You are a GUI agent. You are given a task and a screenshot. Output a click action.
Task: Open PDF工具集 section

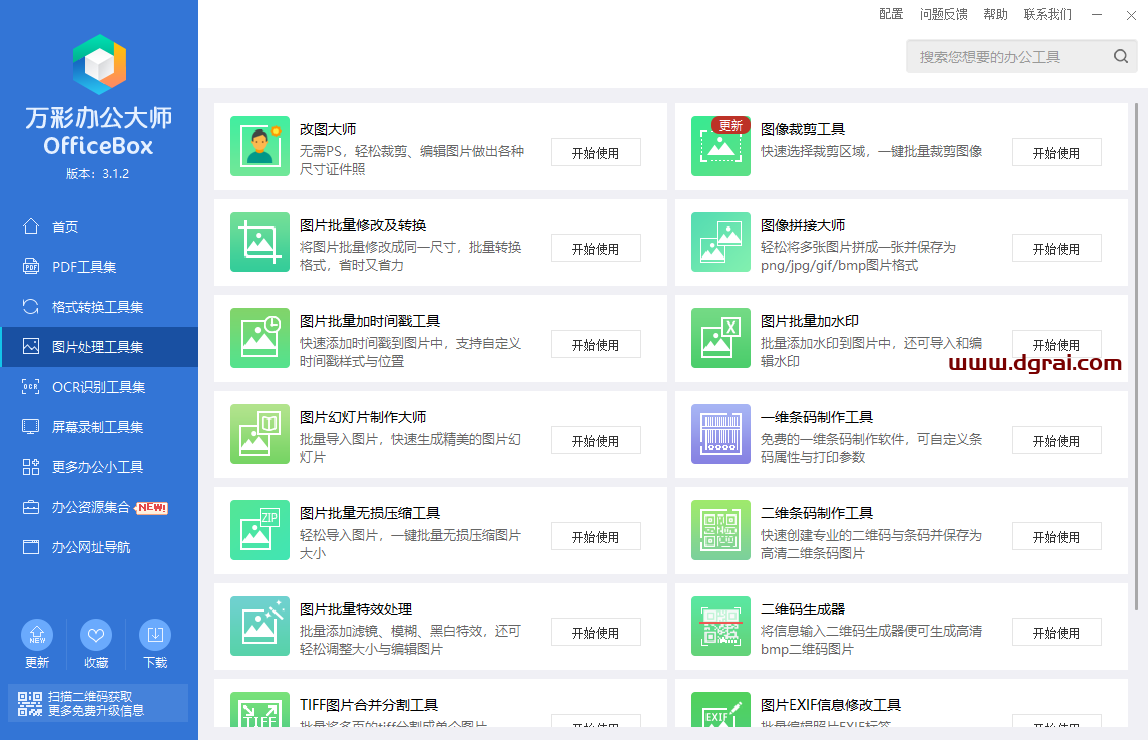coord(99,266)
